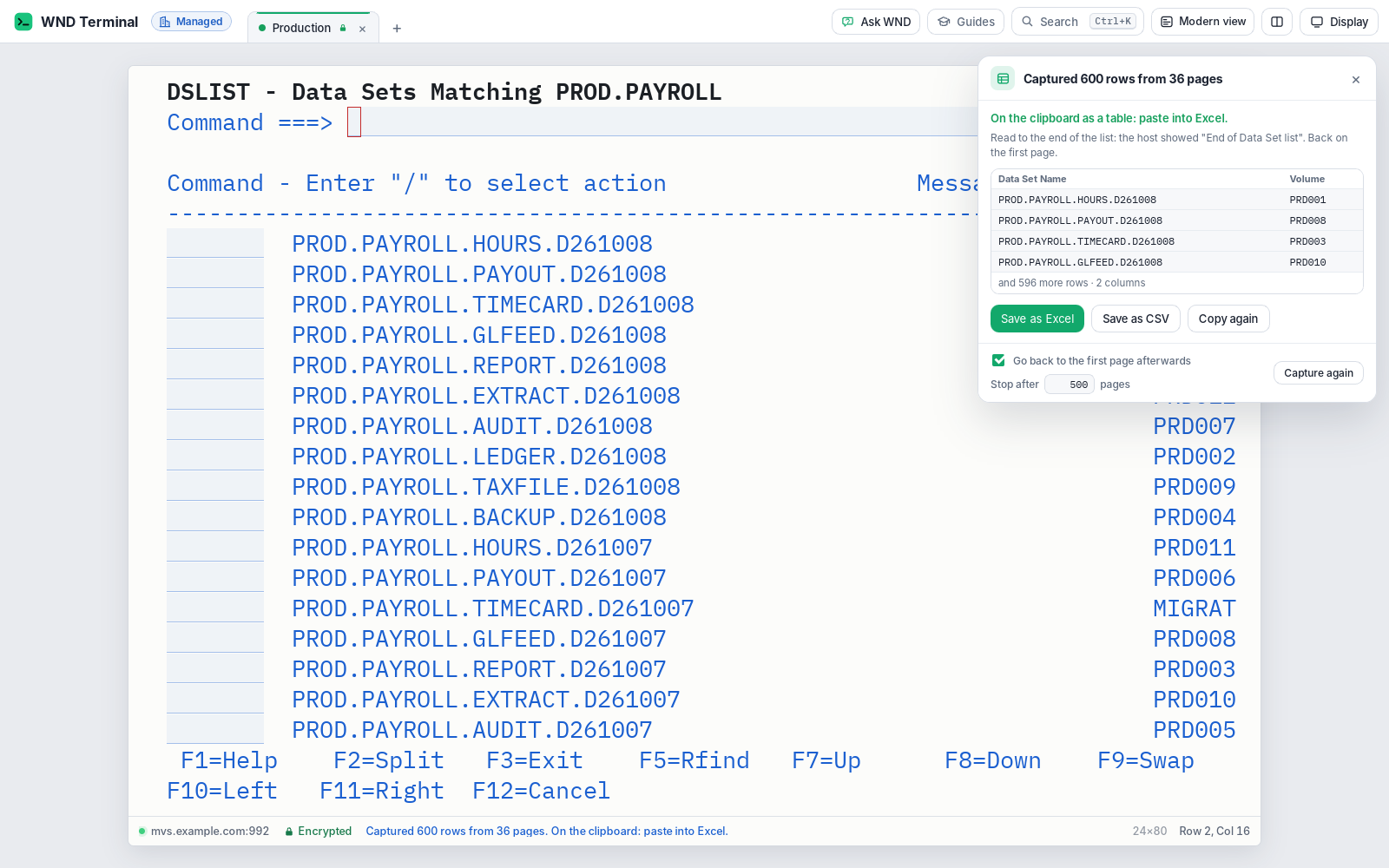Image resolution: width=1389 pixels, height=868 pixels.
Task: Open the Managed badge
Action: [191, 22]
